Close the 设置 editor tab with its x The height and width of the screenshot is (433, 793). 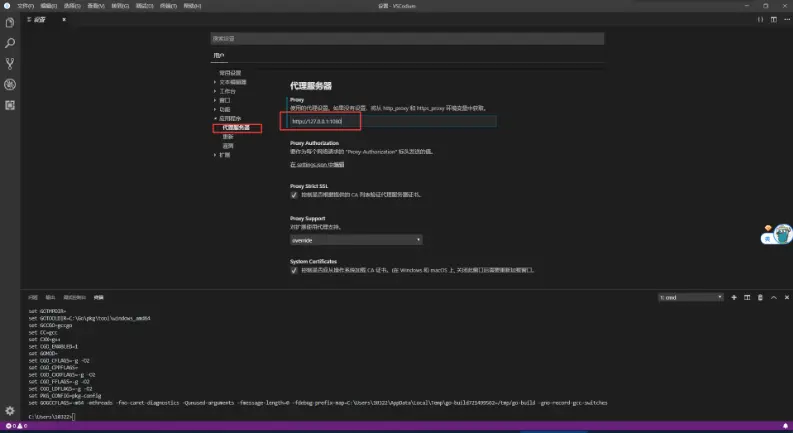point(64,19)
